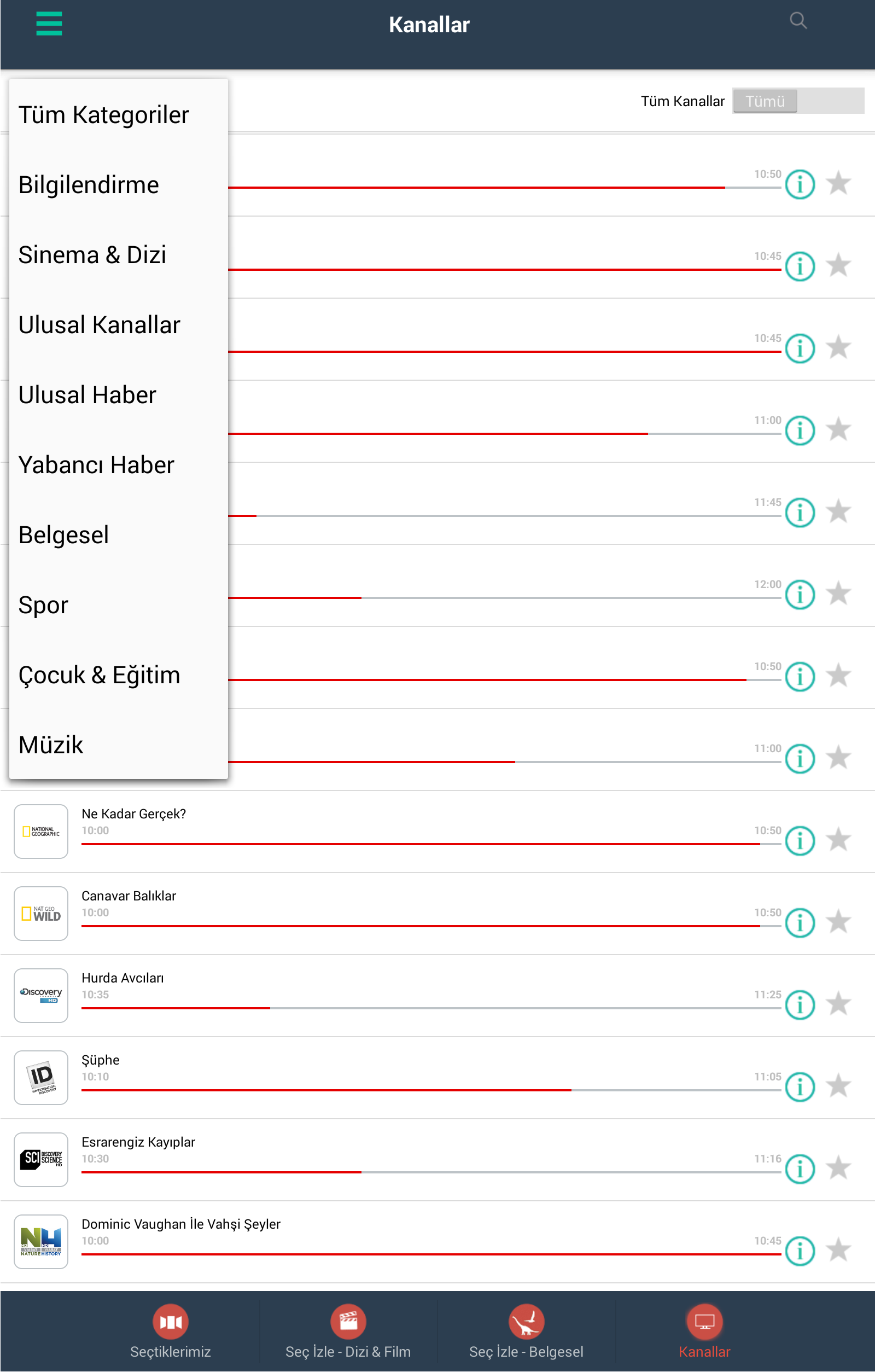This screenshot has width=875, height=1372.
Task: Open info for Ne Kadar Gerçek?
Action: tap(800, 840)
